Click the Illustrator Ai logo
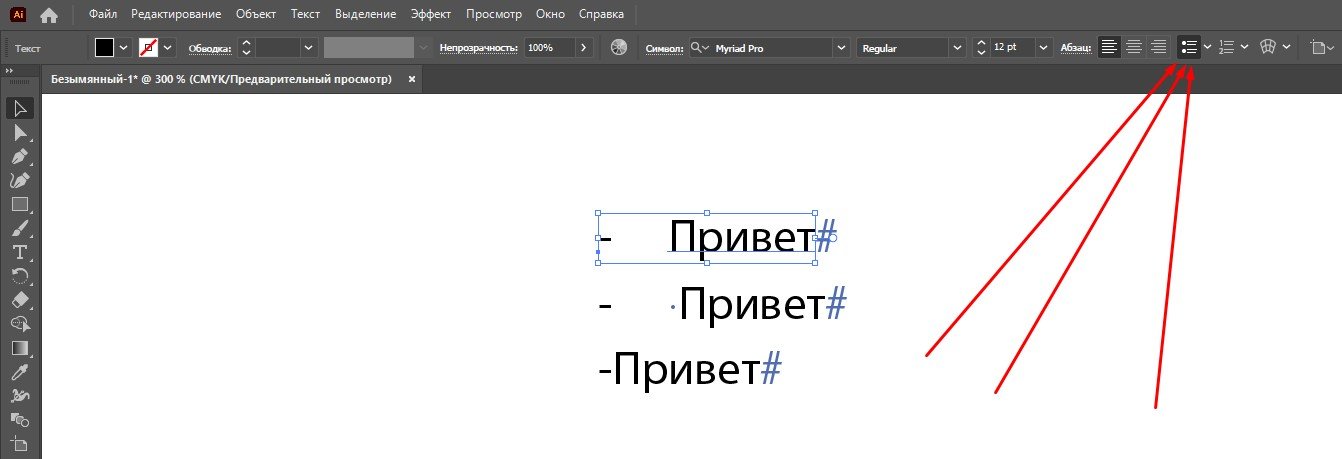This screenshot has width=1342, height=459. tap(18, 15)
